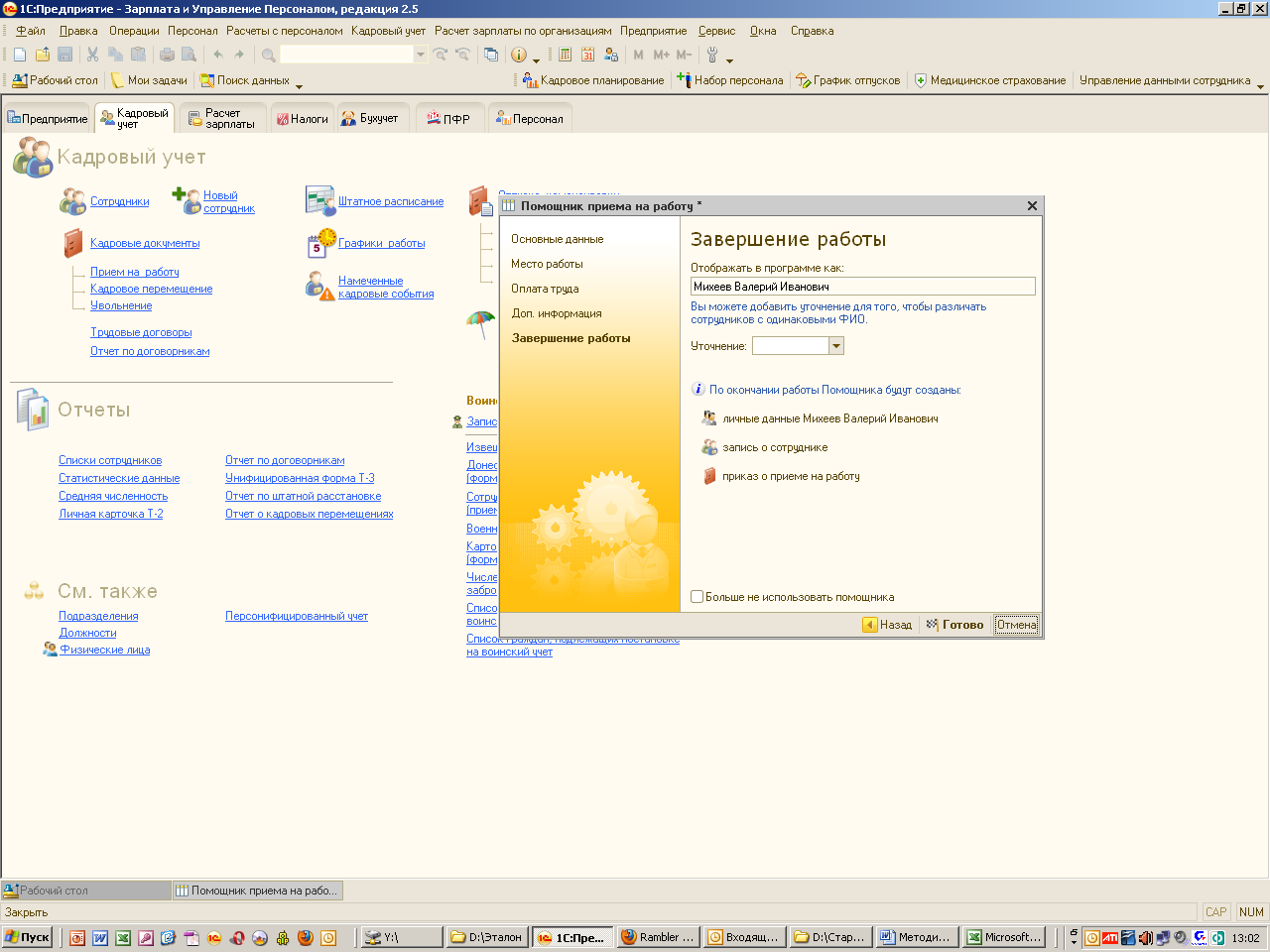Viewport: 1270px width, 952px height.
Task: Expand the toolbar overflow arrow at far right
Action: click(1260, 85)
